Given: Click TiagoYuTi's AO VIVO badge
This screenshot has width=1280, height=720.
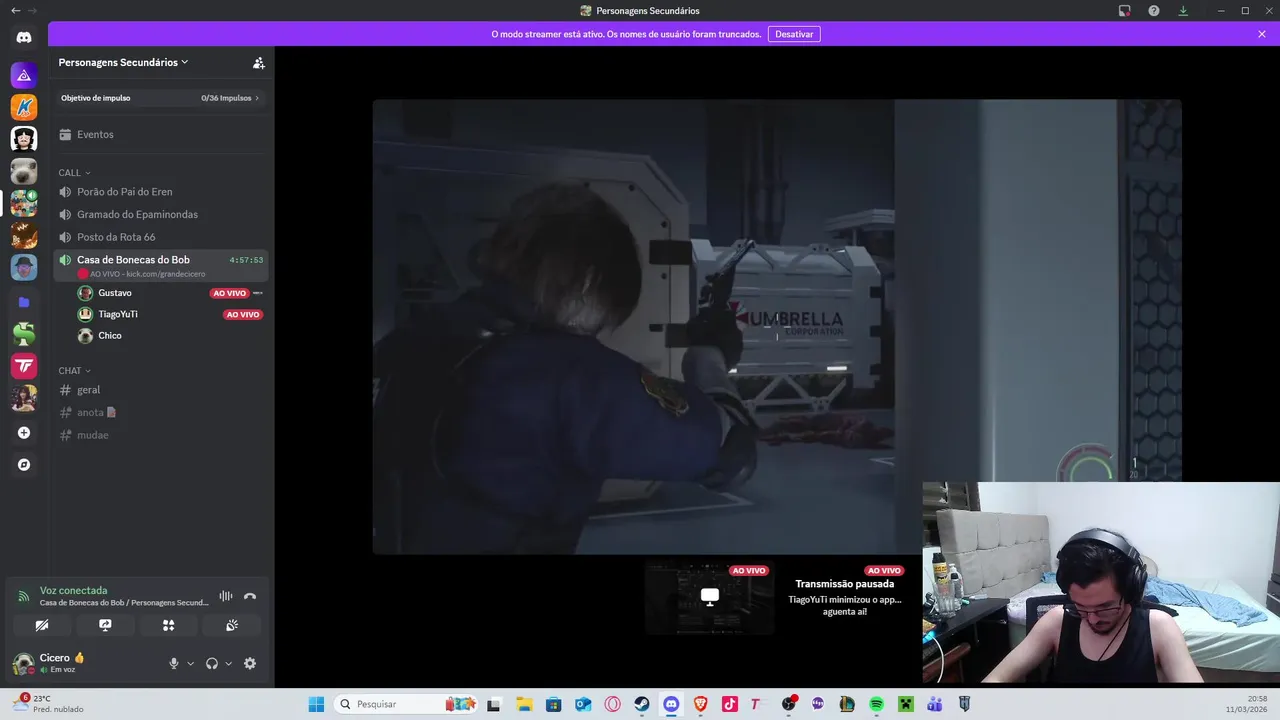Looking at the screenshot, I should (x=243, y=314).
